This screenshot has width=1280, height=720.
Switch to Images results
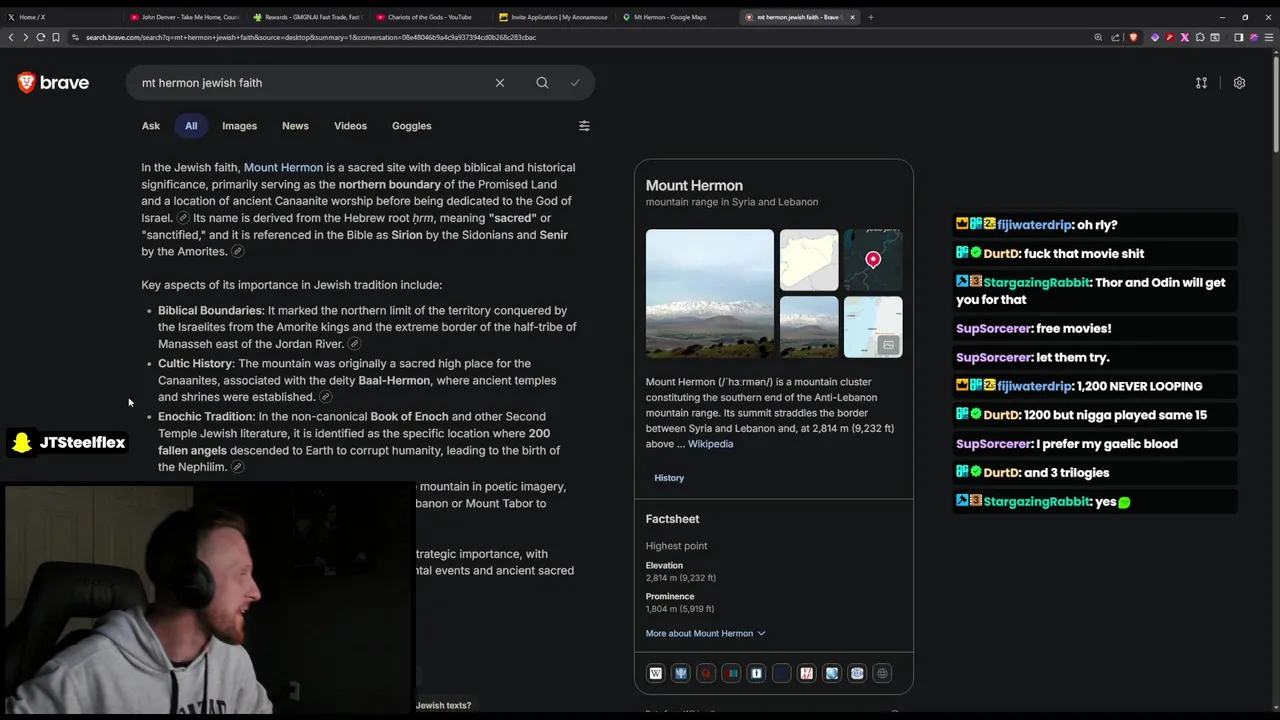[239, 126]
